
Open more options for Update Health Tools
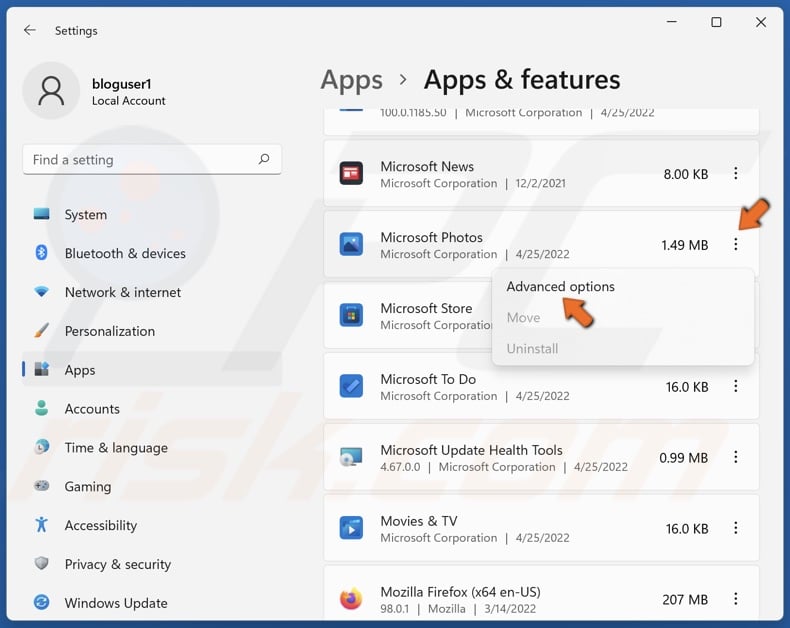(736, 457)
